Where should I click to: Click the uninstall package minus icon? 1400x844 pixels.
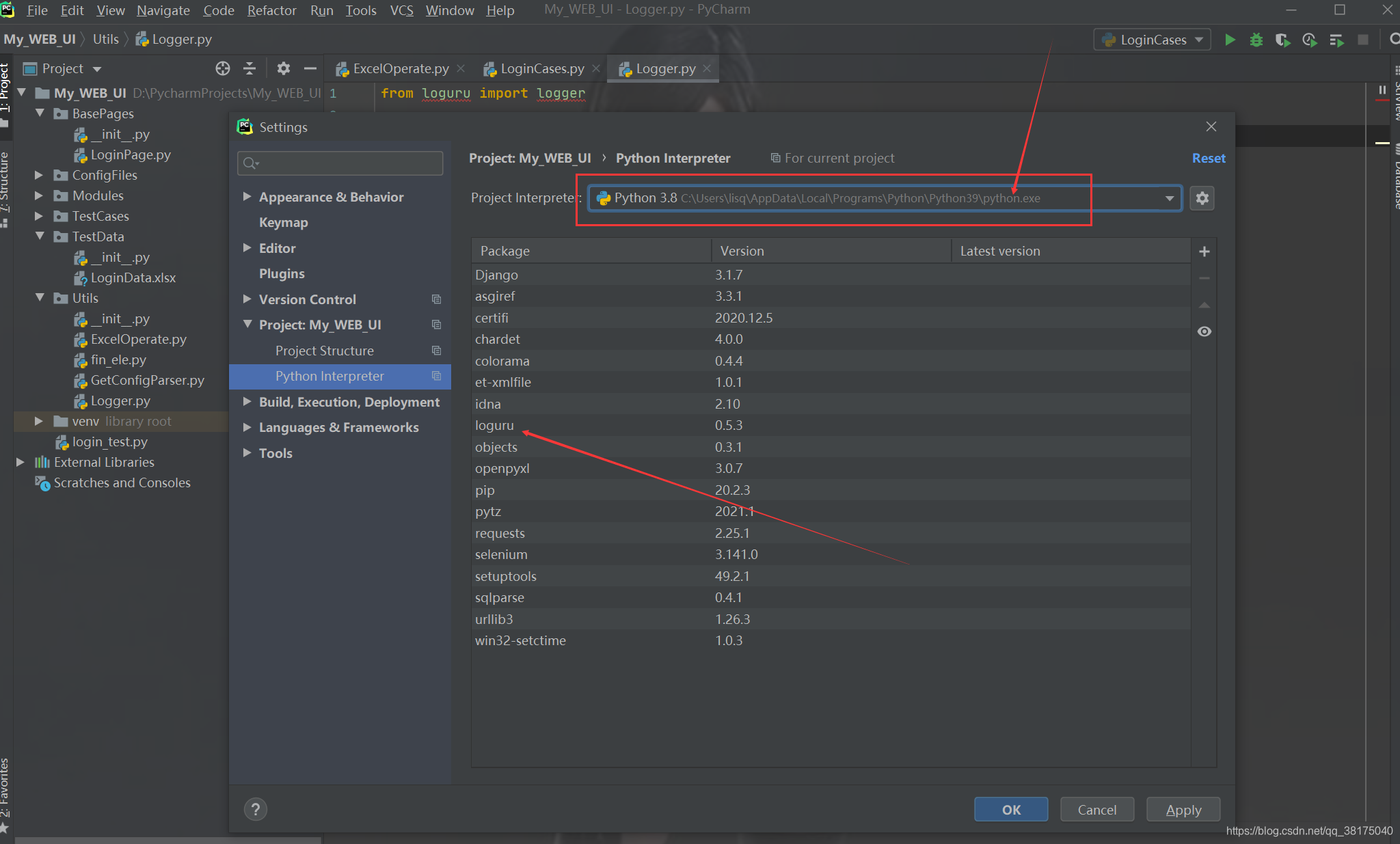click(x=1204, y=278)
